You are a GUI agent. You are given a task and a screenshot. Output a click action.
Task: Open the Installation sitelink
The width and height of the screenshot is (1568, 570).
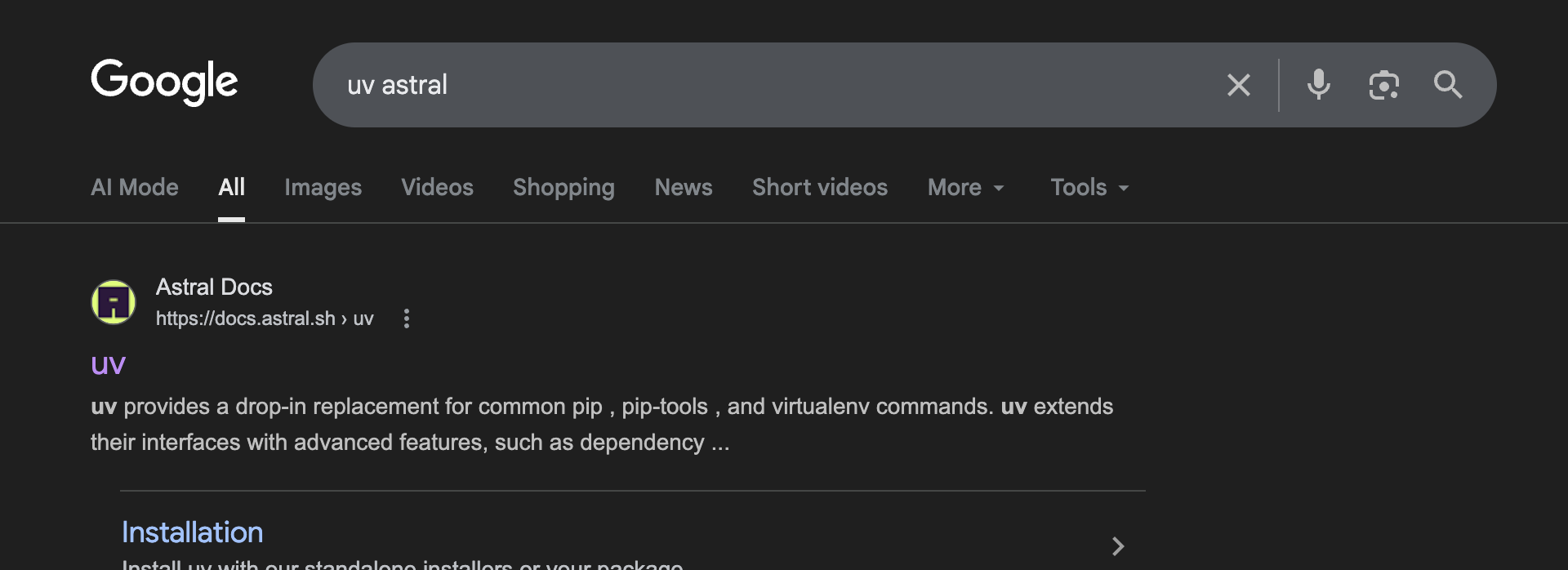pos(193,532)
